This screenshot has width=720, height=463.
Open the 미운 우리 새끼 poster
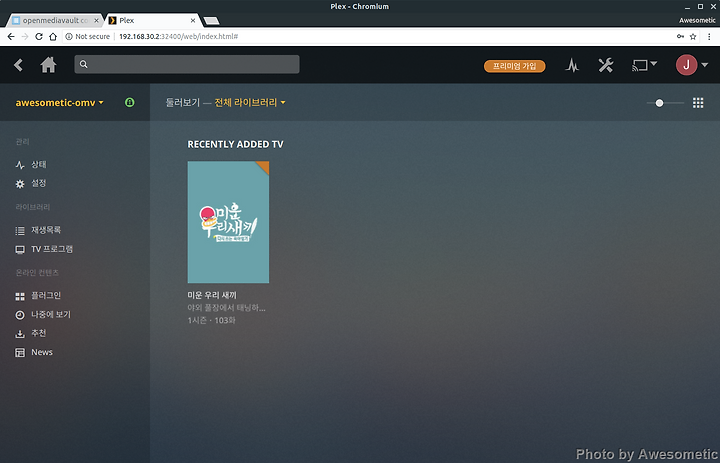coord(228,222)
